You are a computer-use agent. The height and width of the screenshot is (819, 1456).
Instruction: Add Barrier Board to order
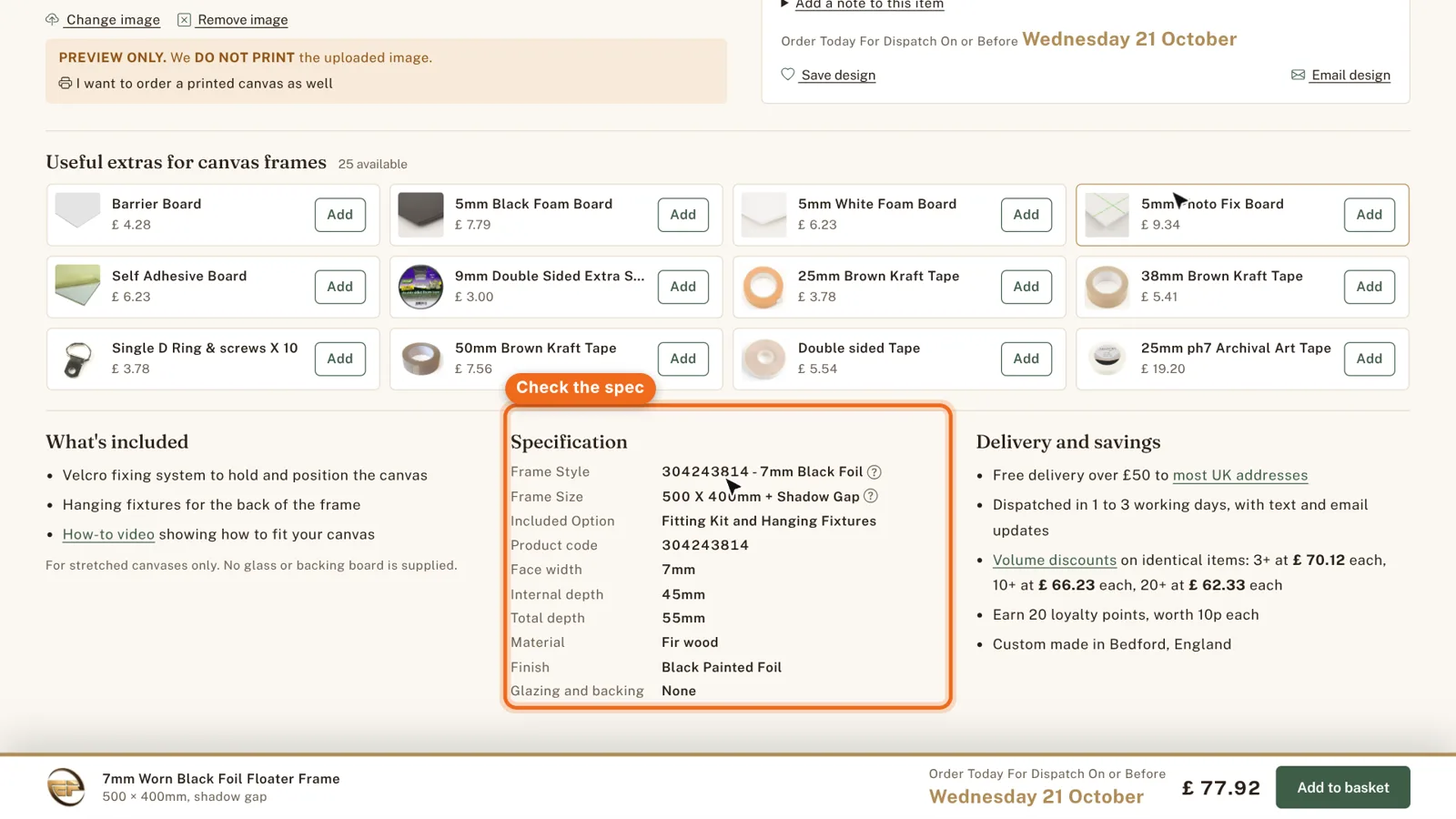pyautogui.click(x=340, y=215)
